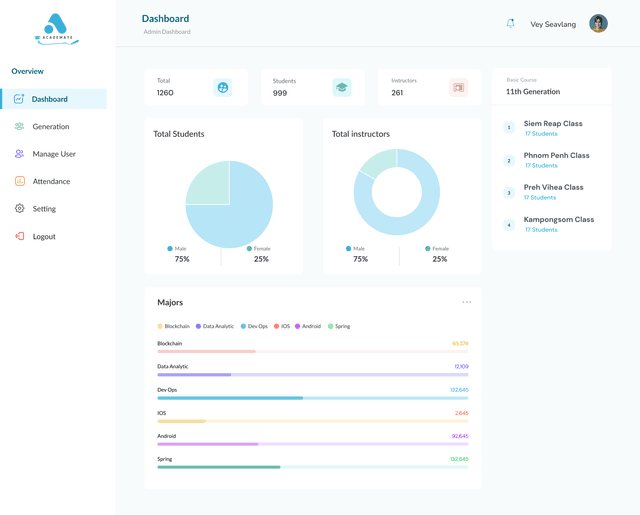Image resolution: width=640 pixels, height=515 pixels.
Task: Click the Setting gear icon
Action: pyautogui.click(x=20, y=209)
